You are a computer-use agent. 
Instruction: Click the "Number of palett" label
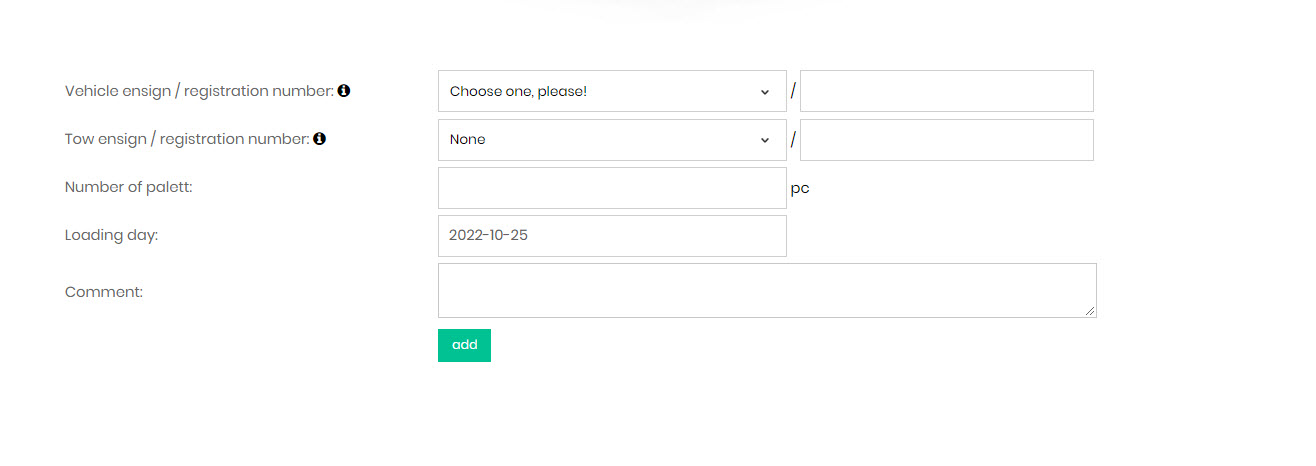pos(128,187)
